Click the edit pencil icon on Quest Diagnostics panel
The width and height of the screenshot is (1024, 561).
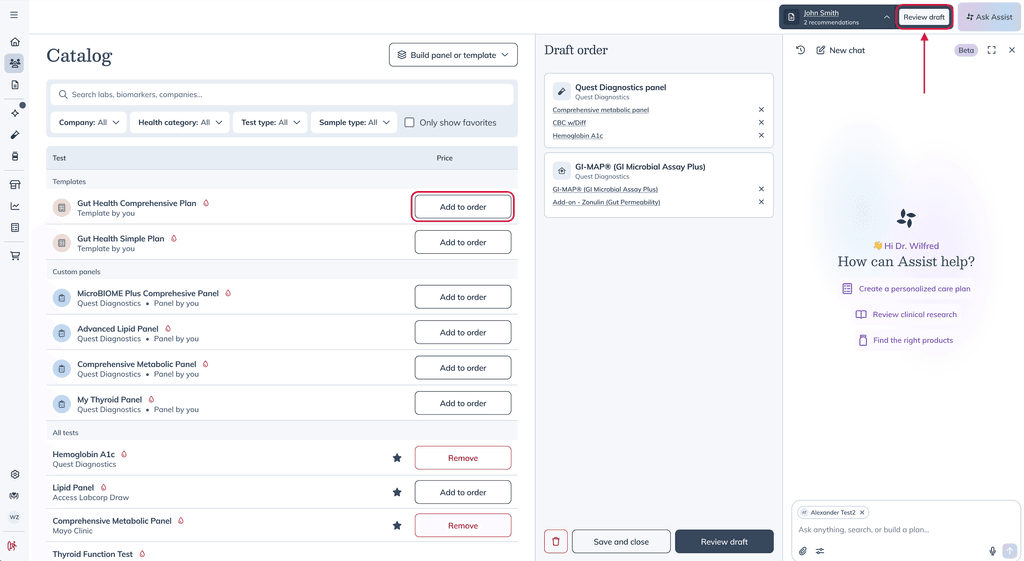point(561,91)
